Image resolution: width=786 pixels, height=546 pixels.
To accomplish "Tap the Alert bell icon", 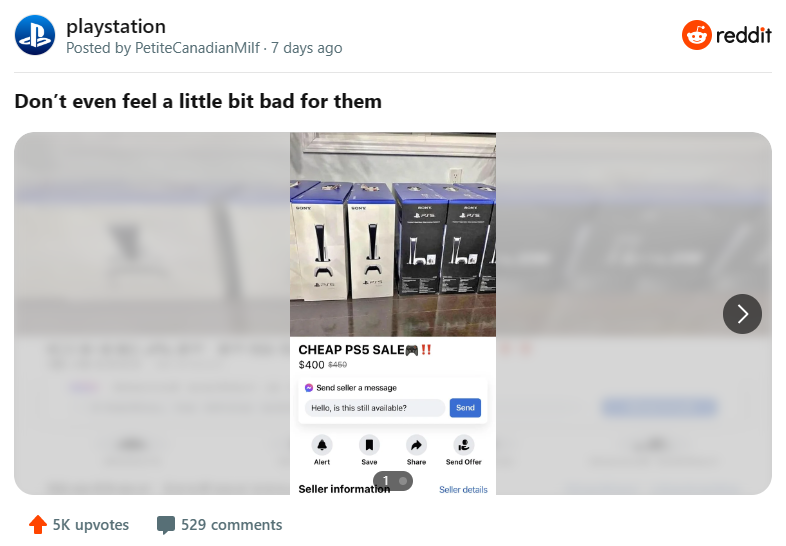I will coord(322,445).
